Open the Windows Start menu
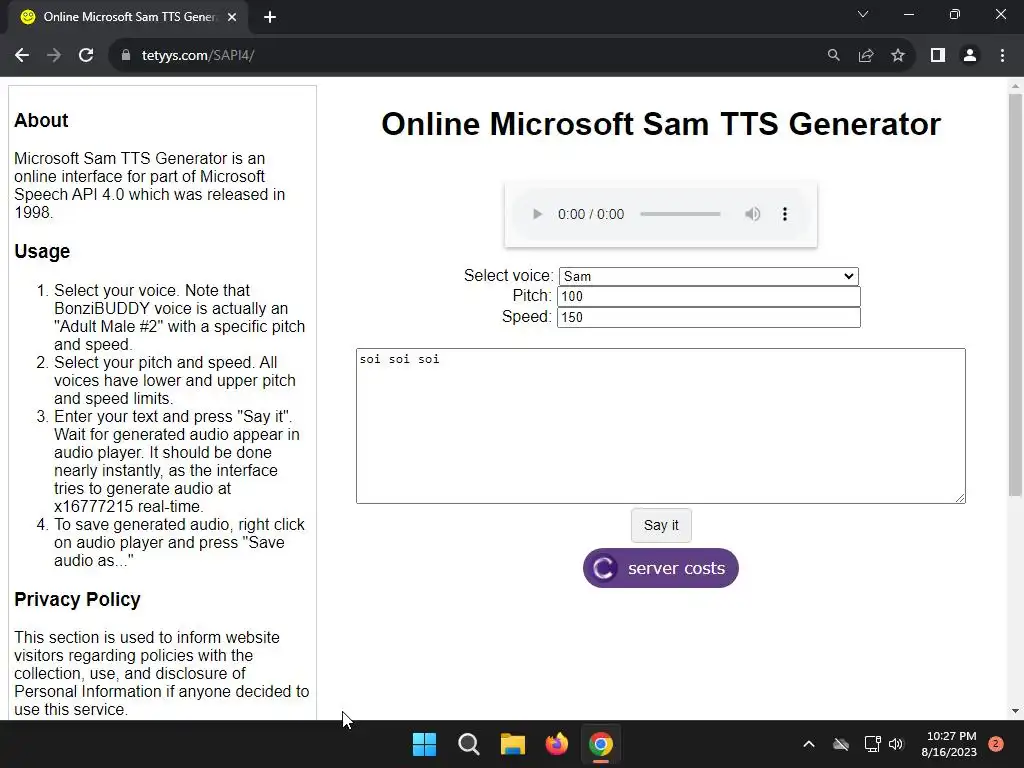 pos(424,744)
